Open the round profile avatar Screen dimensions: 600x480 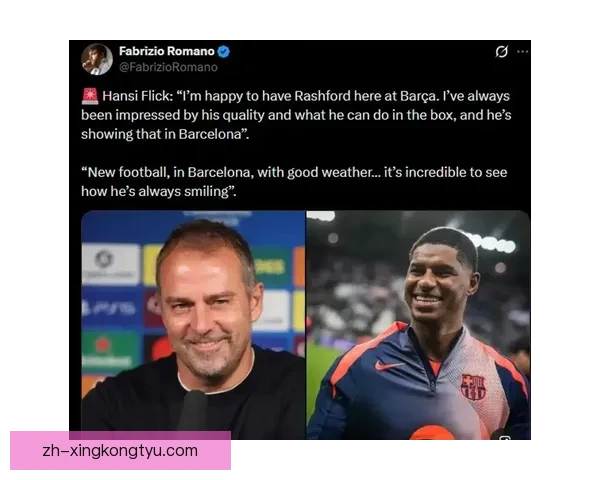(x=97, y=59)
